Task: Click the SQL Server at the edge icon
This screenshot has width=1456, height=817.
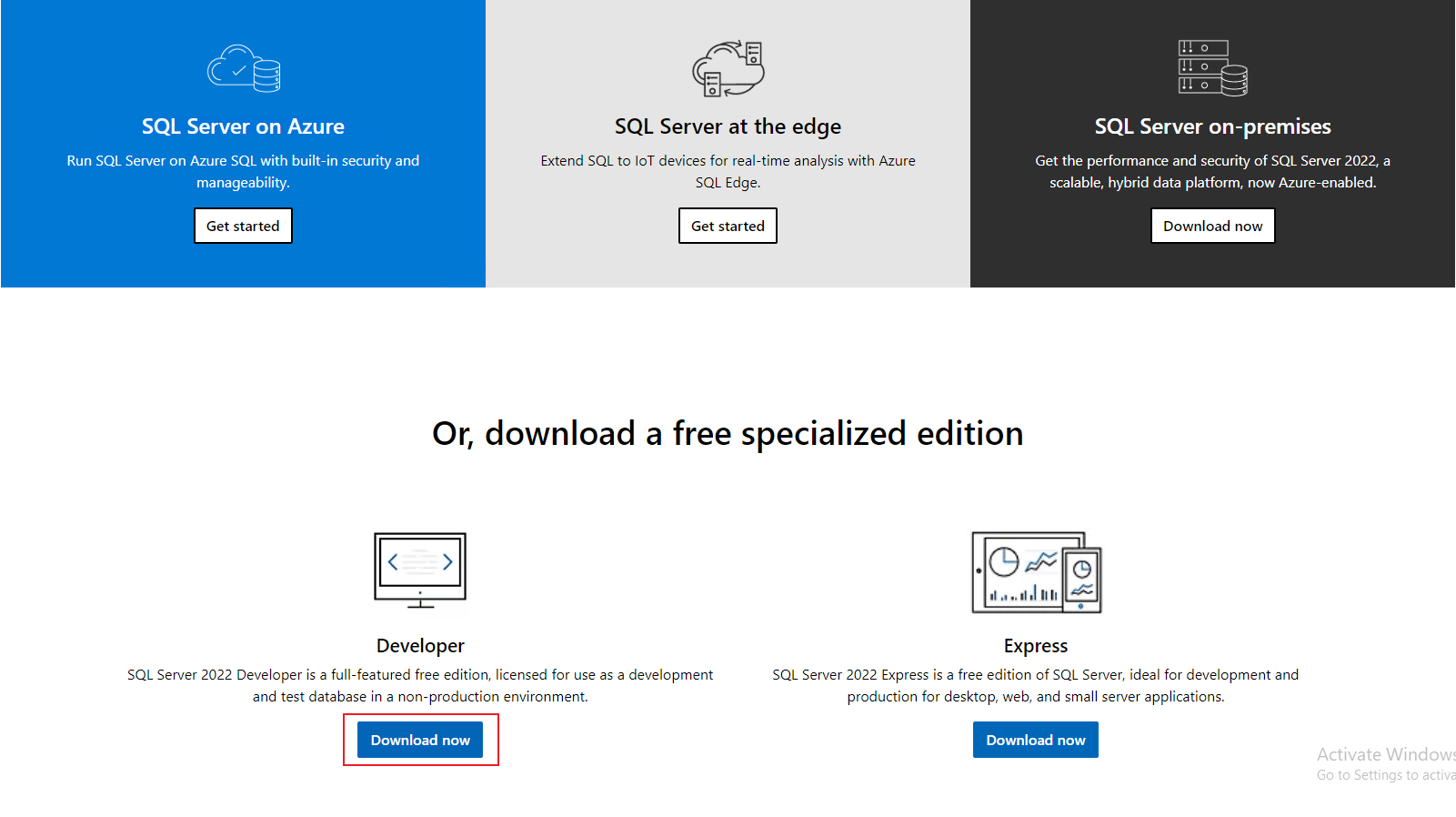Action: point(728,68)
